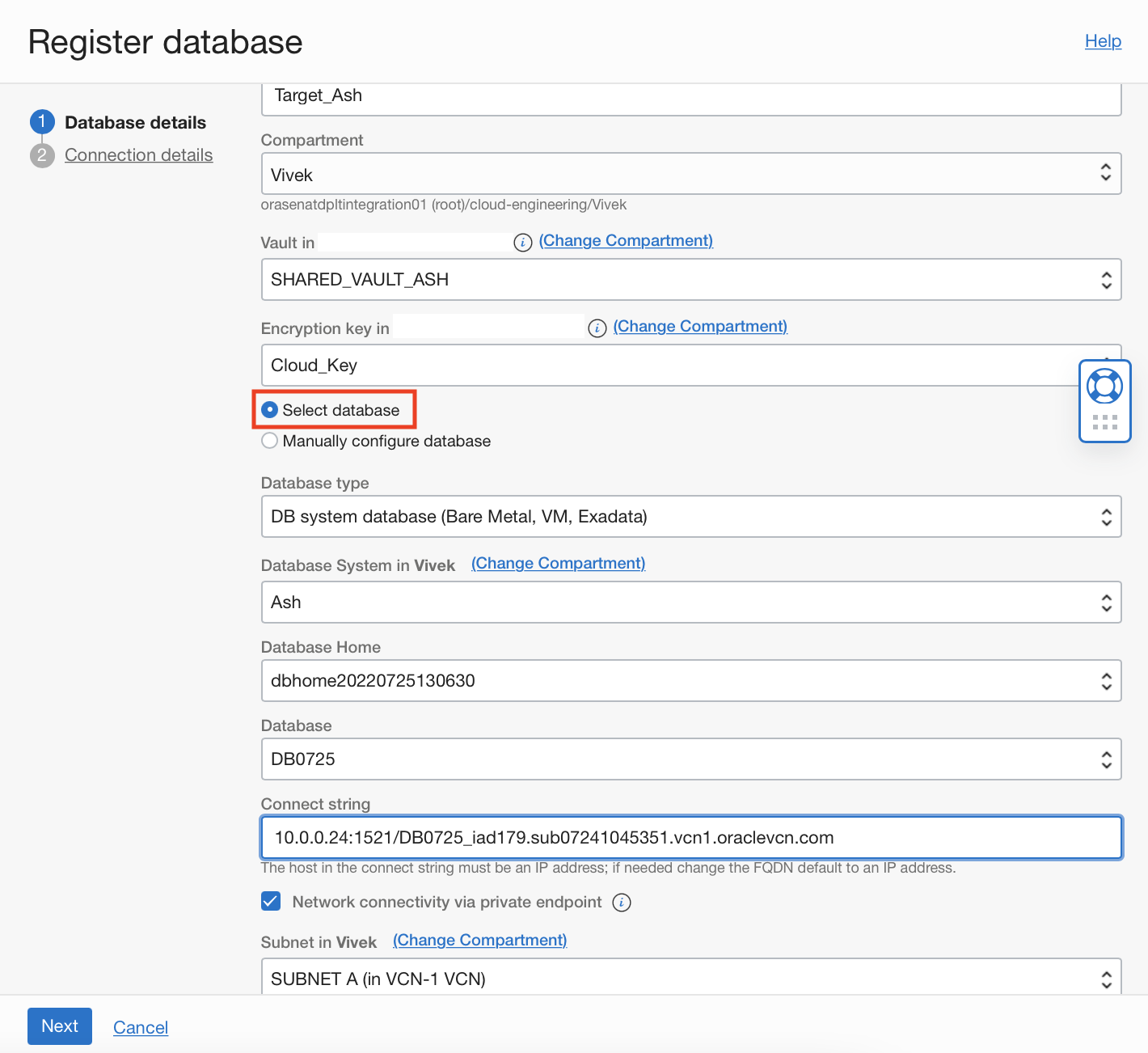Select the Database details step
This screenshot has width=1148, height=1053.
pos(135,122)
